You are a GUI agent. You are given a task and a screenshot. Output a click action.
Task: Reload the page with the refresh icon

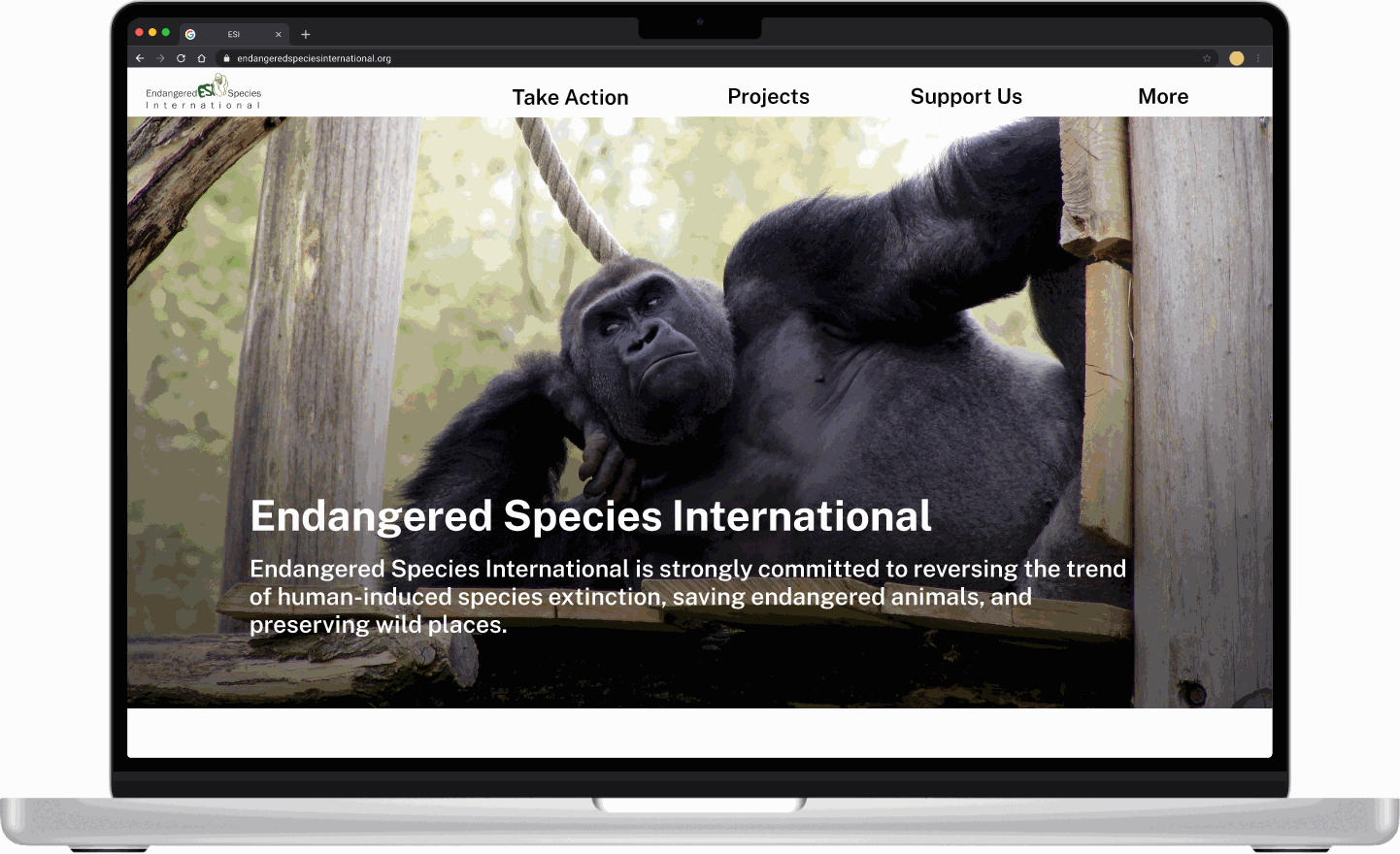pos(181,58)
